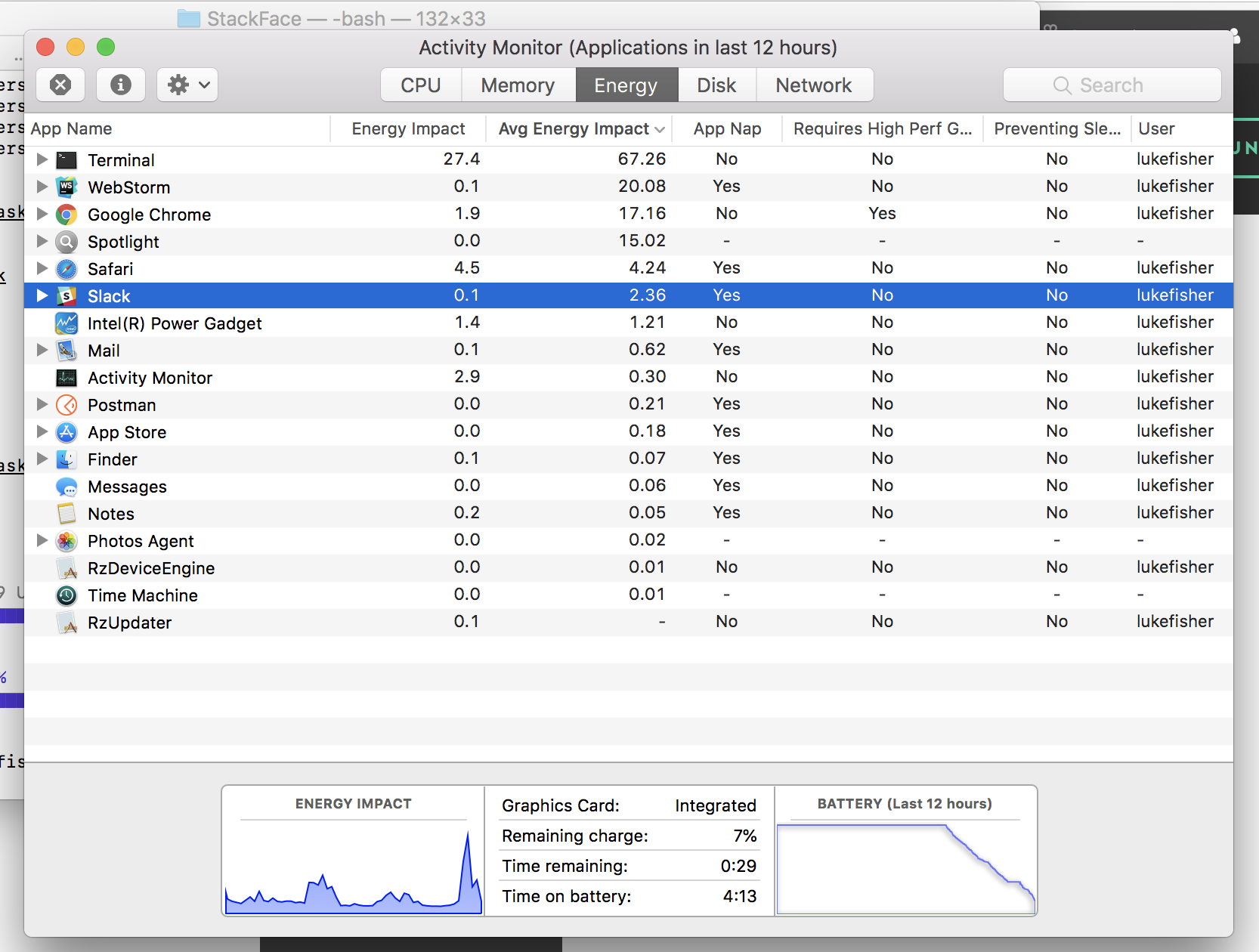Click the Battery last 12 hours graph
The image size is (1259, 952).
pyautogui.click(x=905, y=869)
